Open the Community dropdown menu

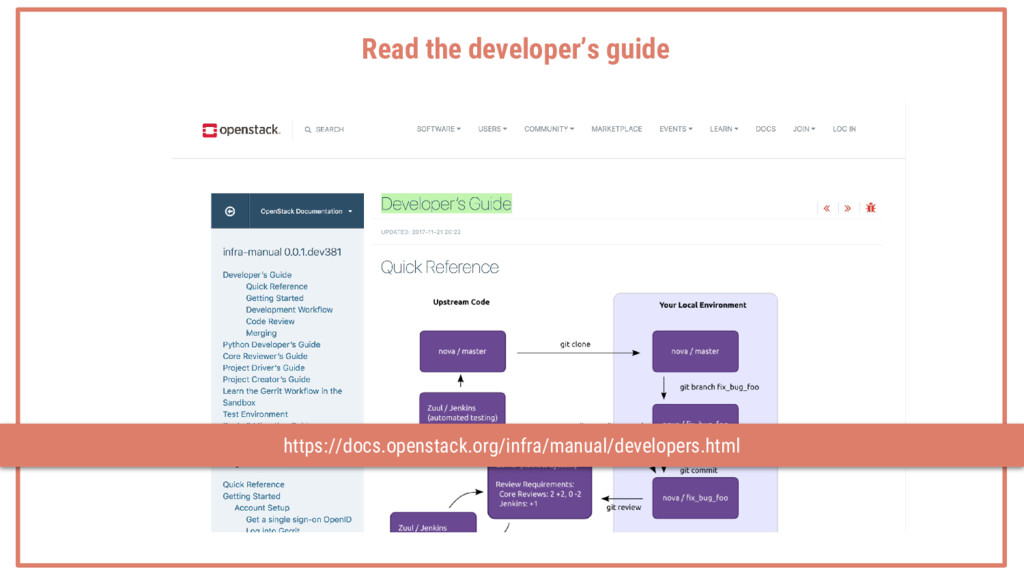(x=549, y=129)
